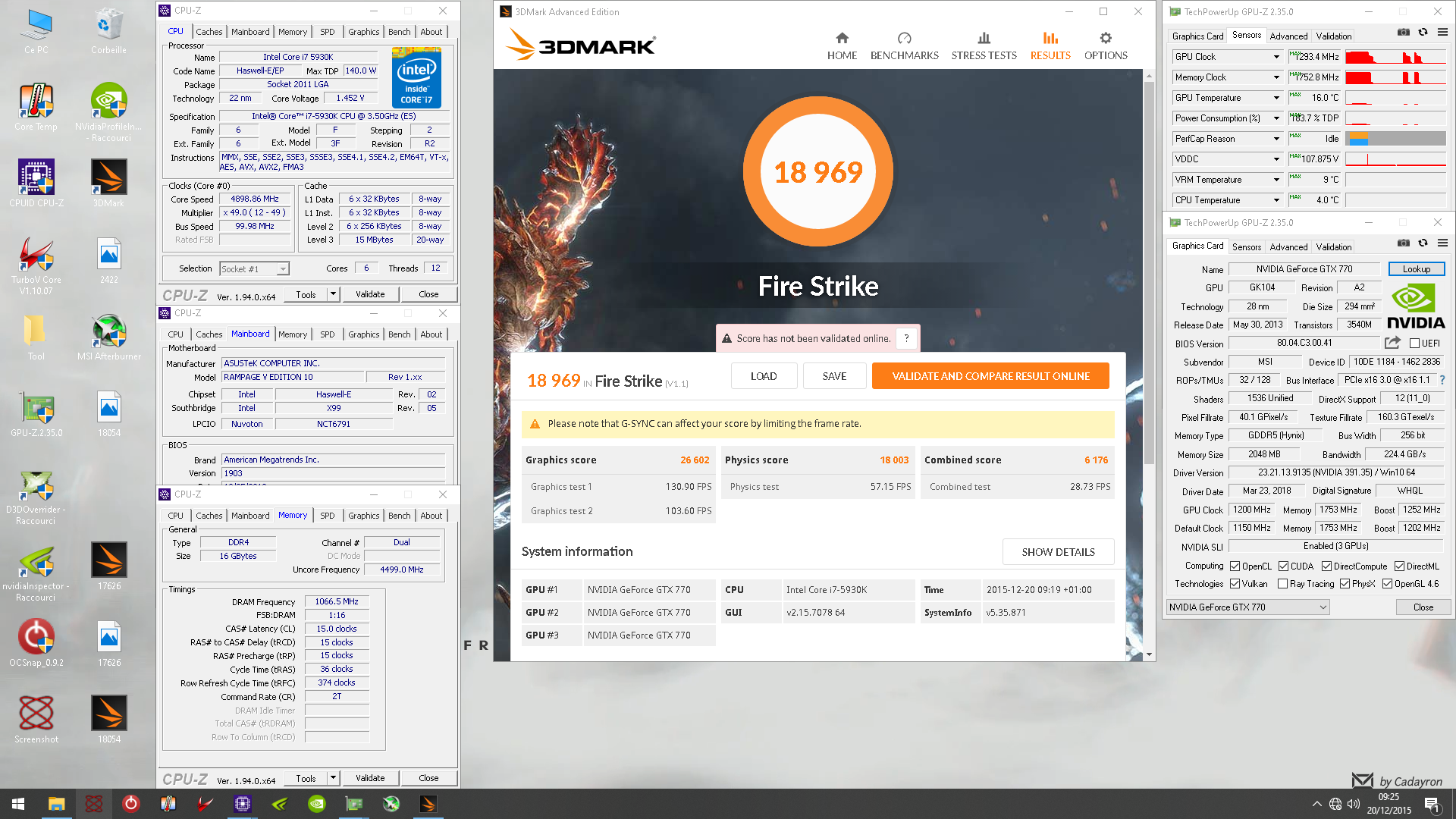Open Core Temp desktop shortcut
1456x819 pixels.
36,107
